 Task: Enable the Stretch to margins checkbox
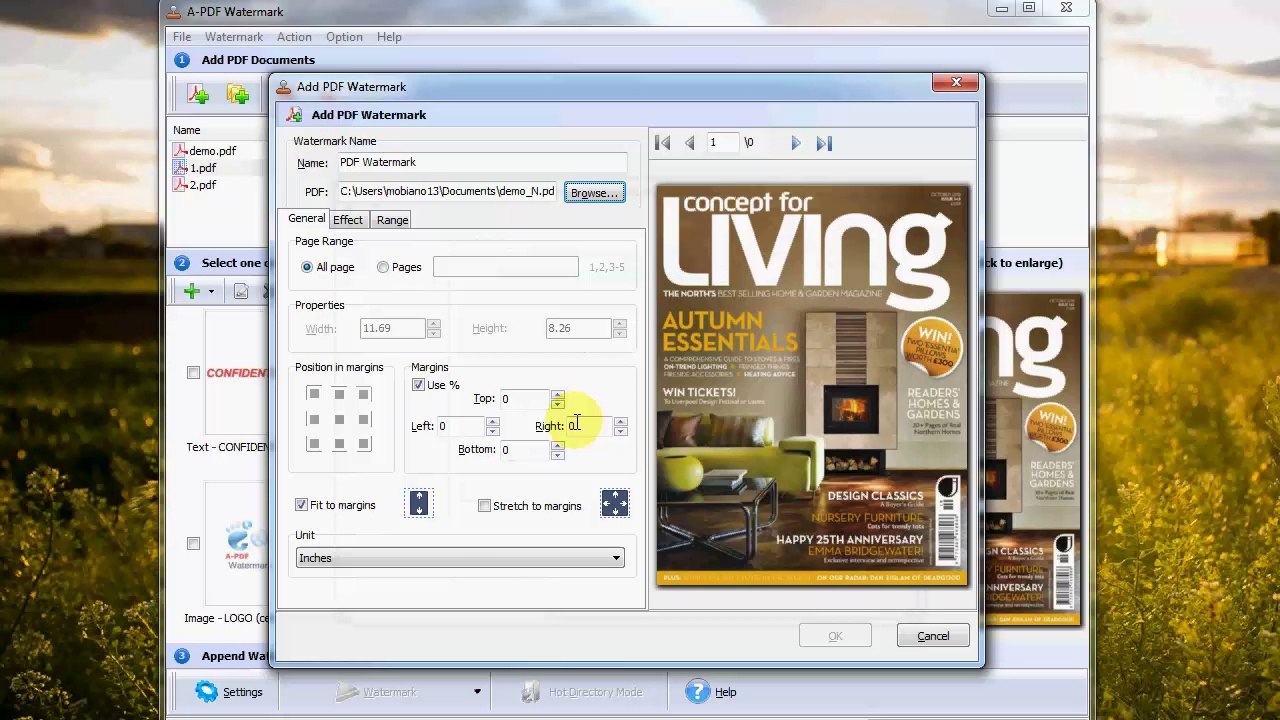[x=485, y=506]
